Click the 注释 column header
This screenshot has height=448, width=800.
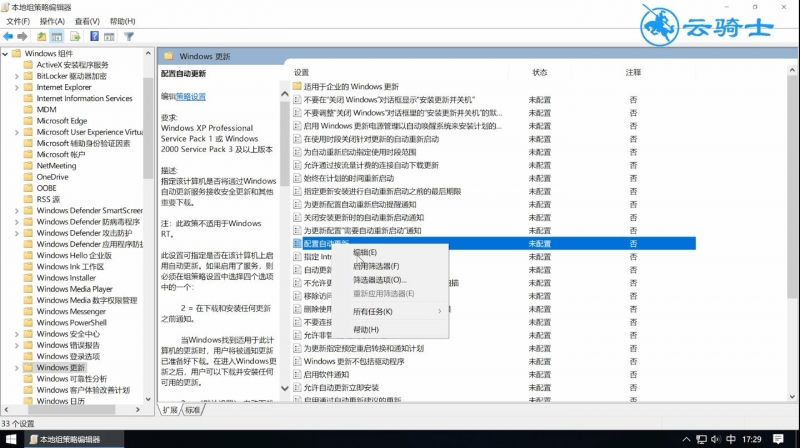633,72
